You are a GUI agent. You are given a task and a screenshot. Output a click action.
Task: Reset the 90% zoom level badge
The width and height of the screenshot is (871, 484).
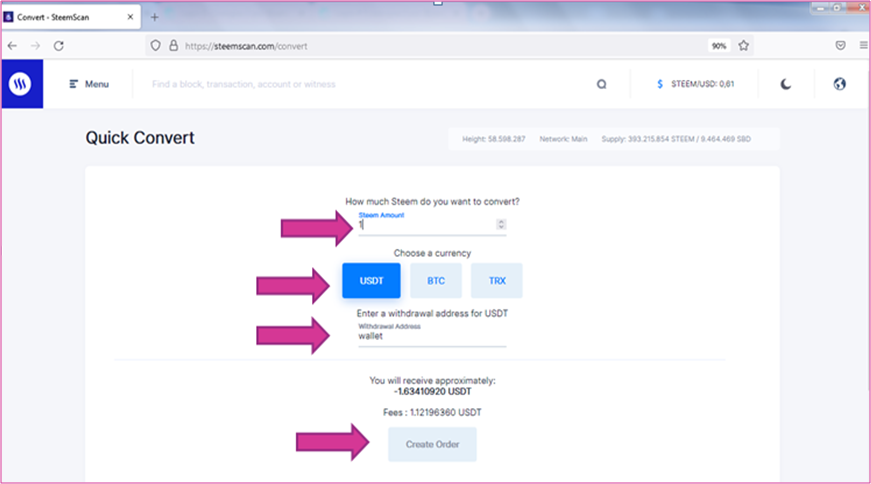[x=719, y=46]
